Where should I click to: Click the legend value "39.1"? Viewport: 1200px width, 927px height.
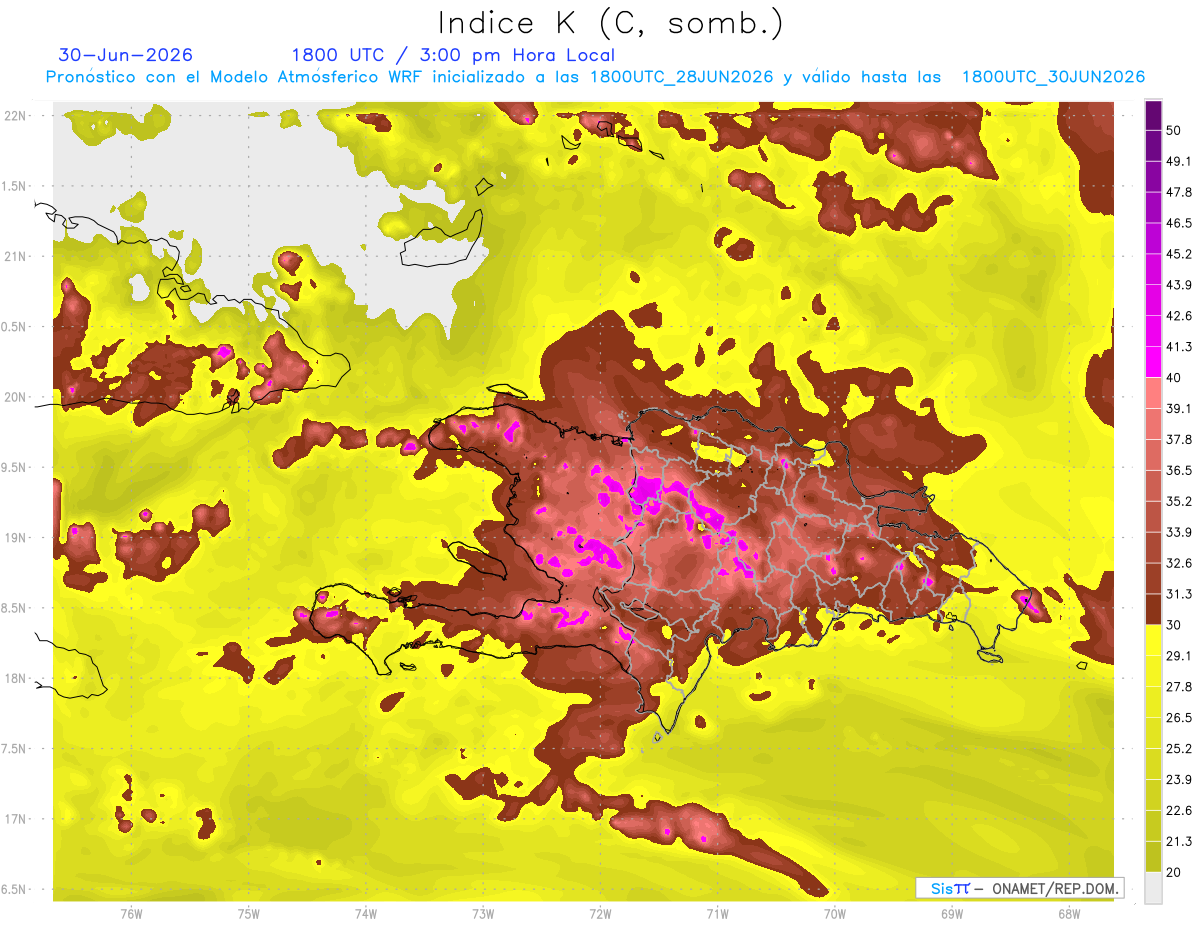coord(1179,409)
